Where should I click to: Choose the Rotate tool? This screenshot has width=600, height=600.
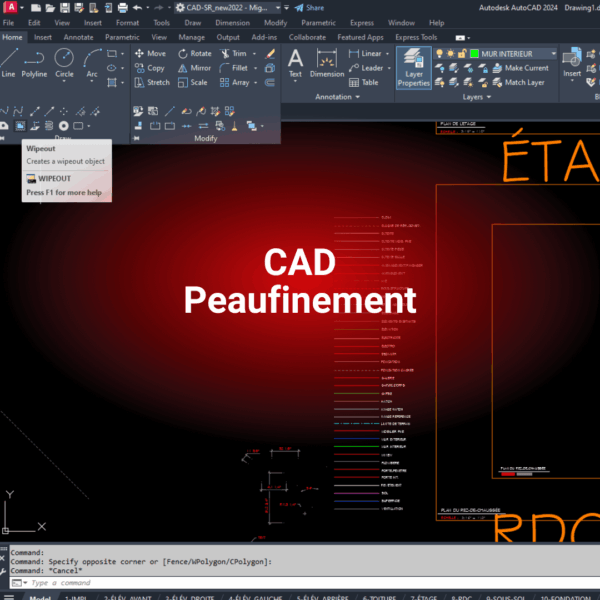tap(193, 53)
